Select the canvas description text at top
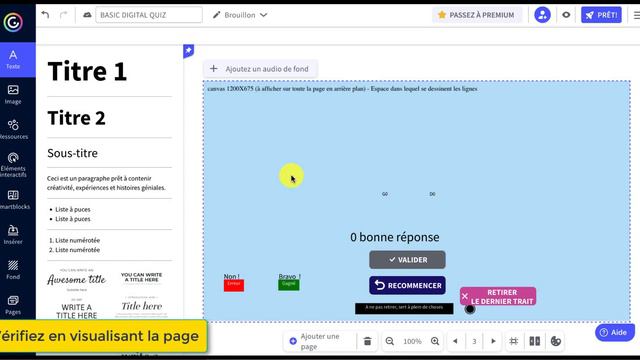640x360 pixels. pyautogui.click(x=342, y=89)
